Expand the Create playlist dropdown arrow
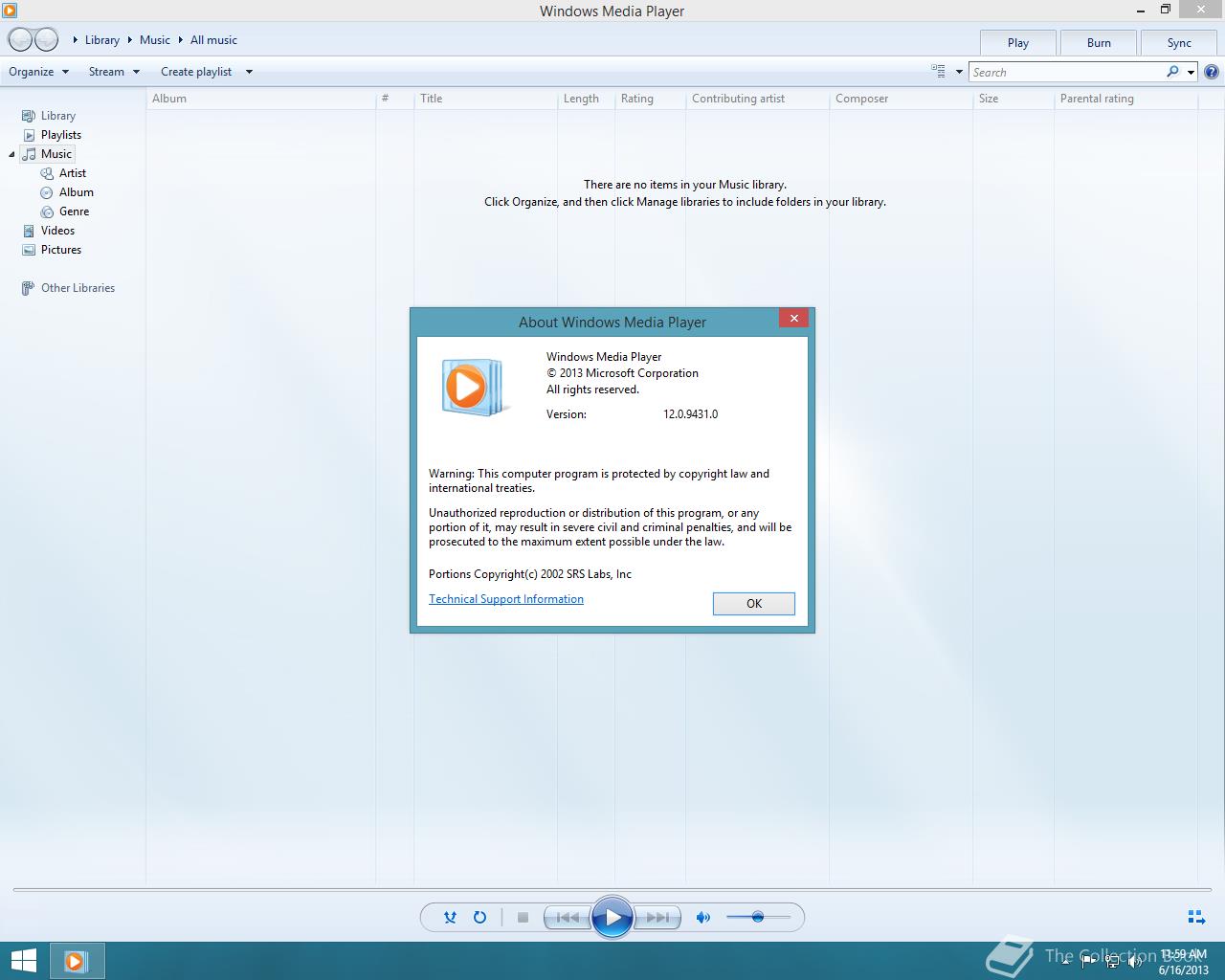The width and height of the screenshot is (1225, 980). [x=249, y=72]
